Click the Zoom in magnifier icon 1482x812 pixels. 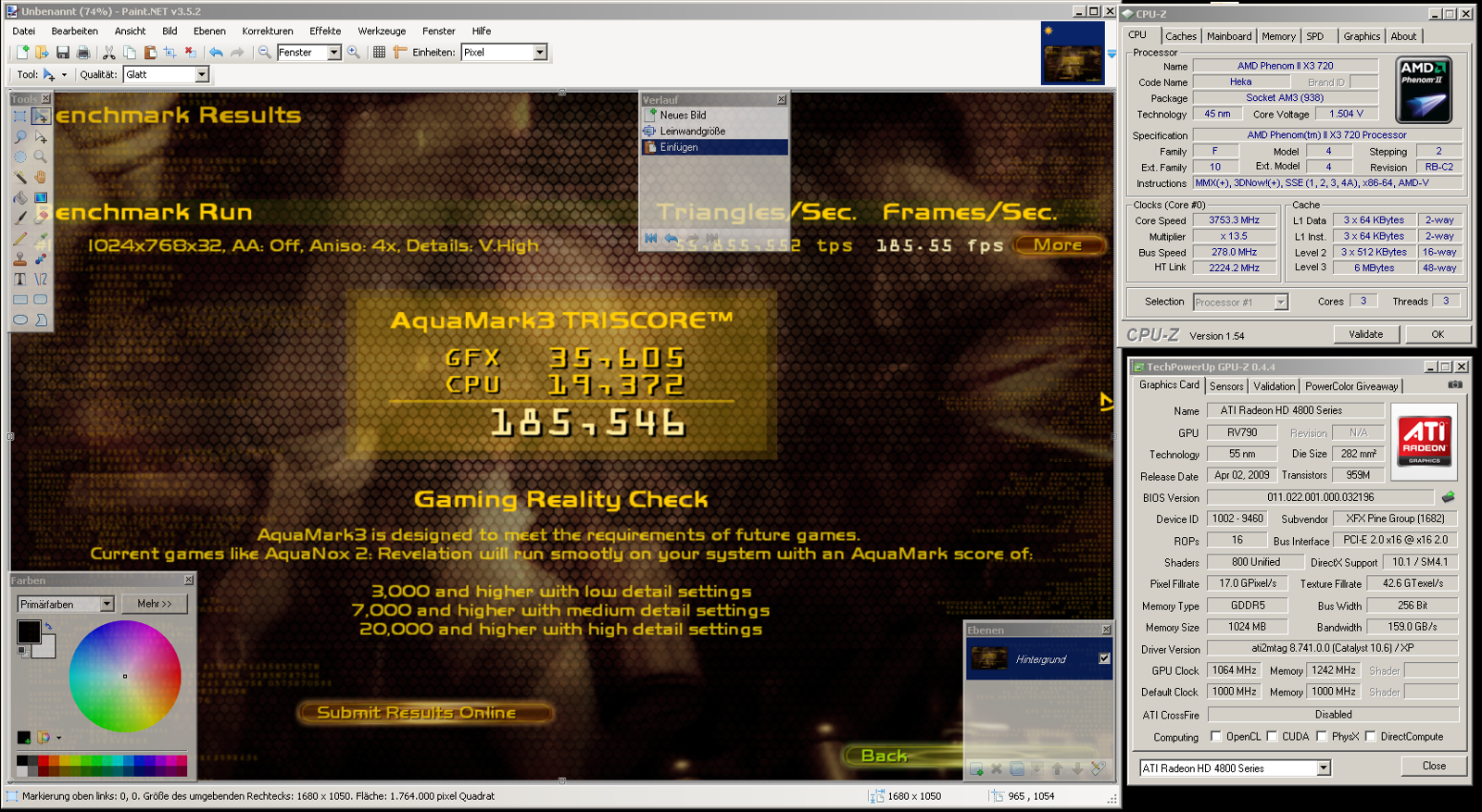click(x=354, y=53)
